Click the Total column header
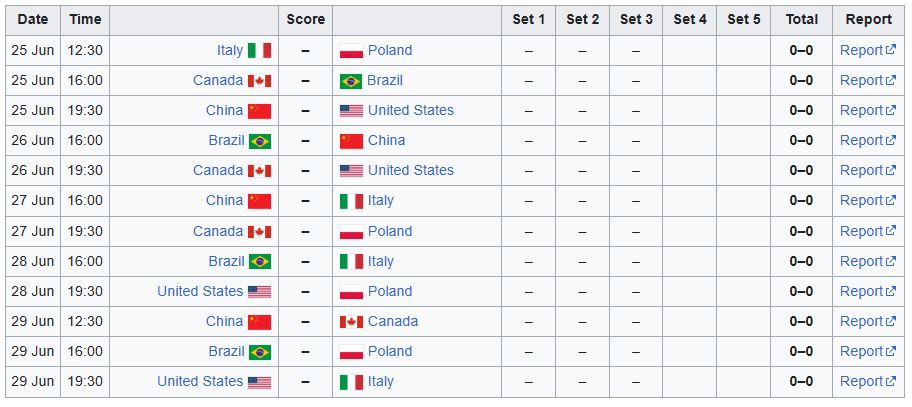Image resolution: width=912 pixels, height=407 pixels. pos(801,20)
